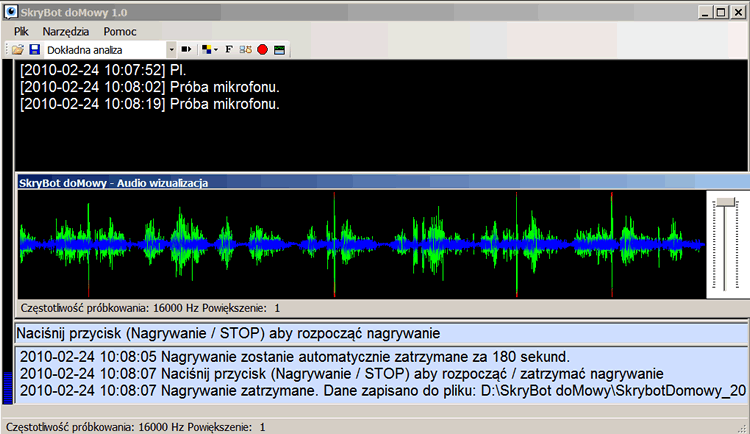Click the black arrow run icon
Screen dimensions: 750x434
[186, 49]
